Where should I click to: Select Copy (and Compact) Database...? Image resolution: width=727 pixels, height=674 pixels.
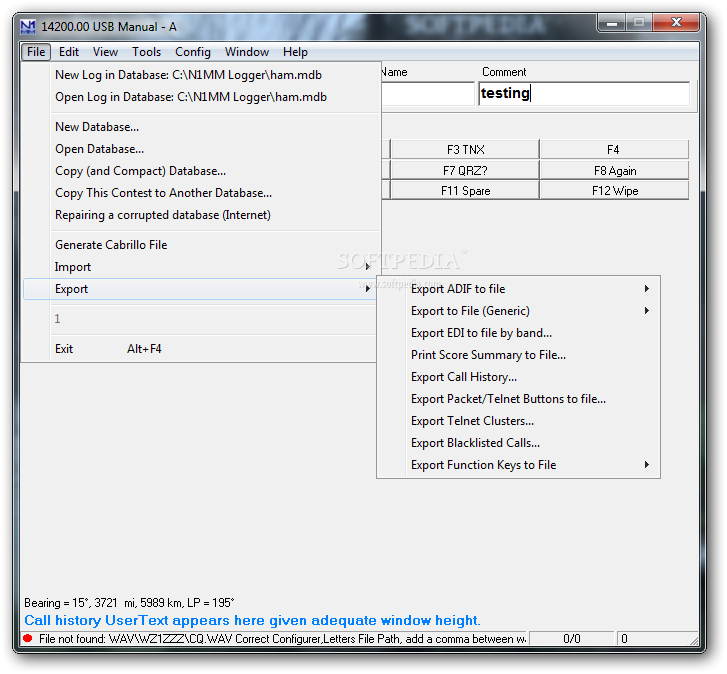[199, 171]
